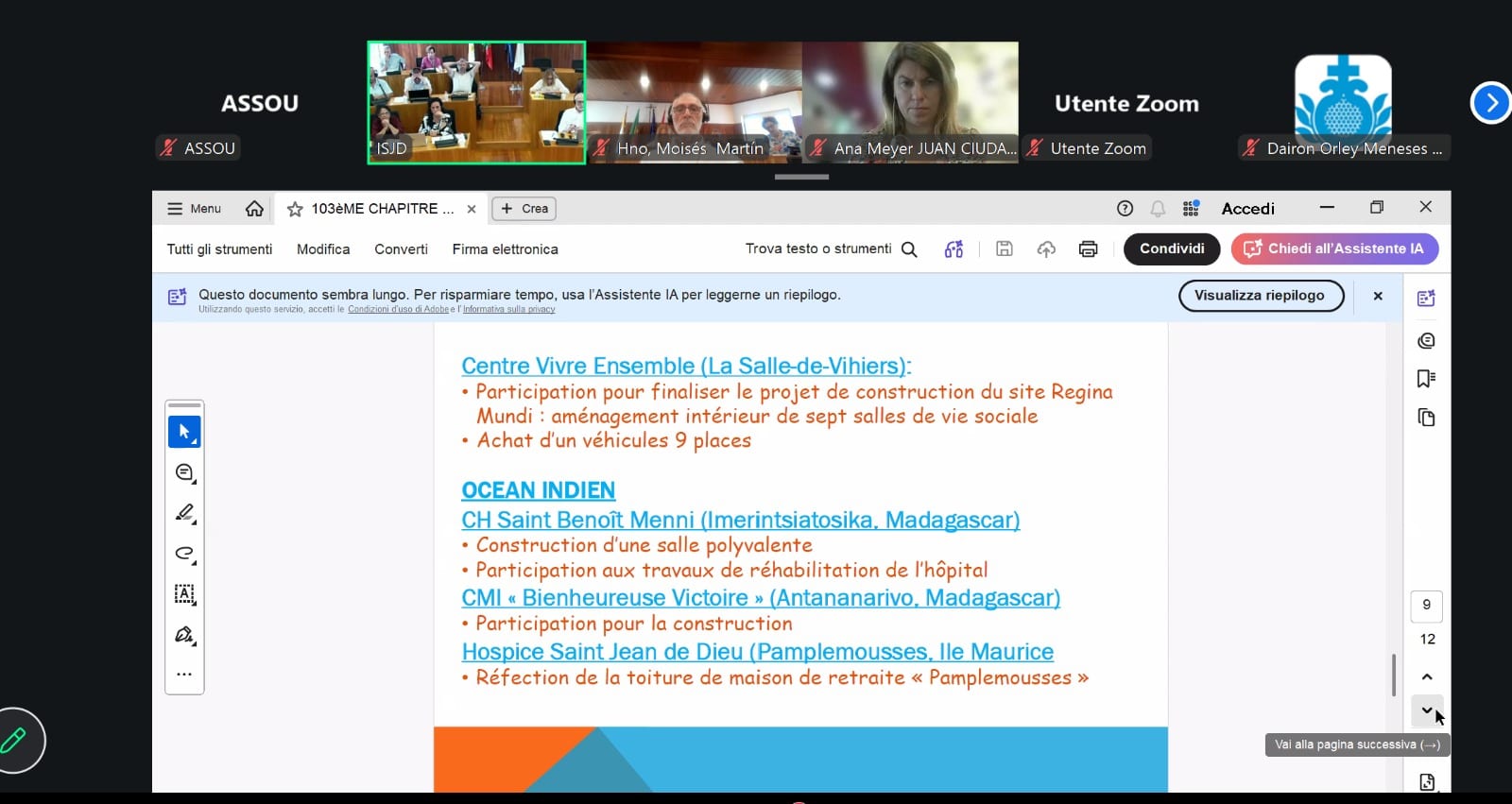The width and height of the screenshot is (1512, 804).
Task: Activate the text box tool
Action: click(x=184, y=594)
